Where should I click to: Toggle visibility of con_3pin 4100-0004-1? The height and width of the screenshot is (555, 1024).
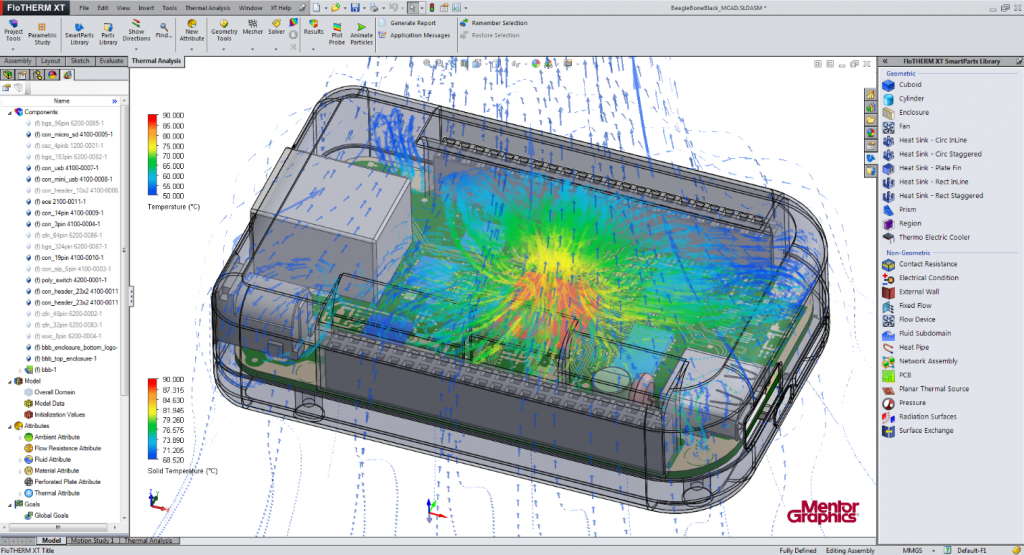(x=29, y=224)
